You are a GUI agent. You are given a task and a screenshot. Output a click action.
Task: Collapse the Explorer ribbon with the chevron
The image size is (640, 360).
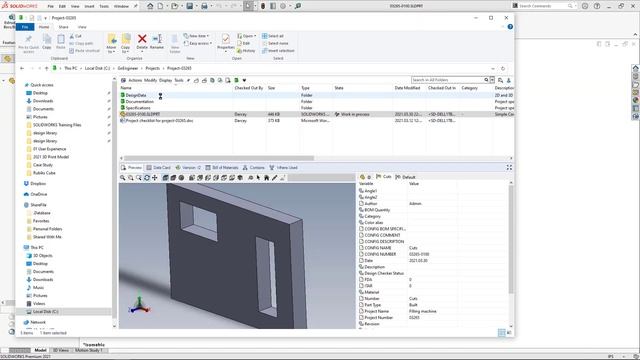click(503, 27)
